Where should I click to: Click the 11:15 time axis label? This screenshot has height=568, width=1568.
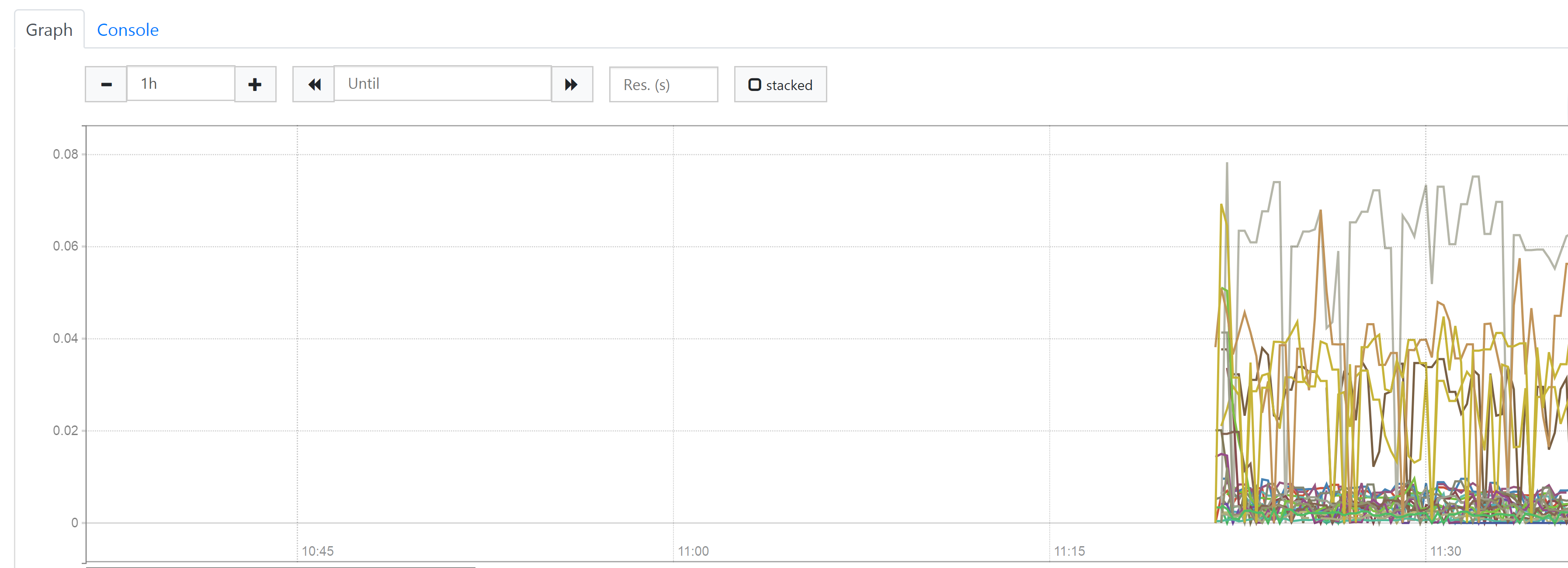pos(1069,551)
